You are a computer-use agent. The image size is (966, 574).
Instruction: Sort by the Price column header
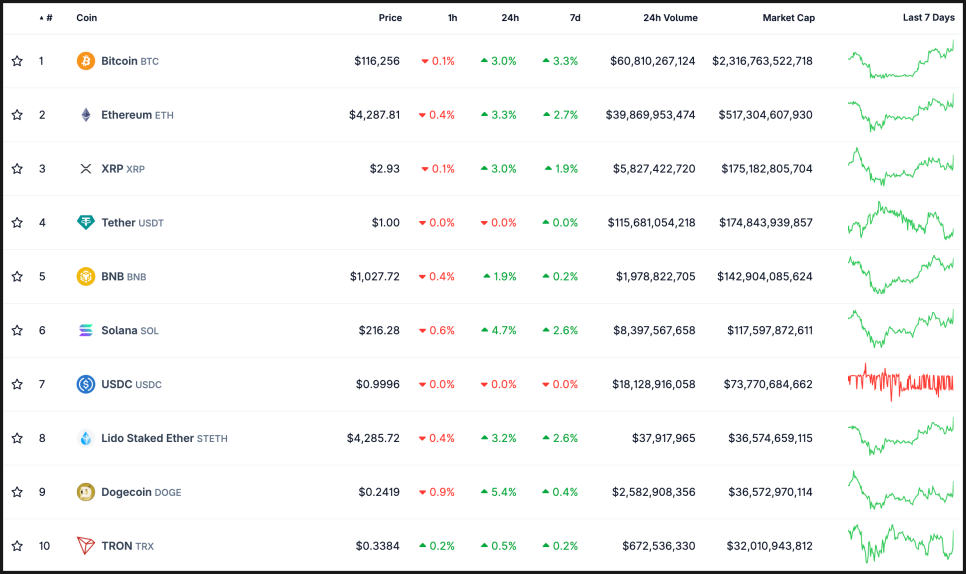(x=390, y=18)
